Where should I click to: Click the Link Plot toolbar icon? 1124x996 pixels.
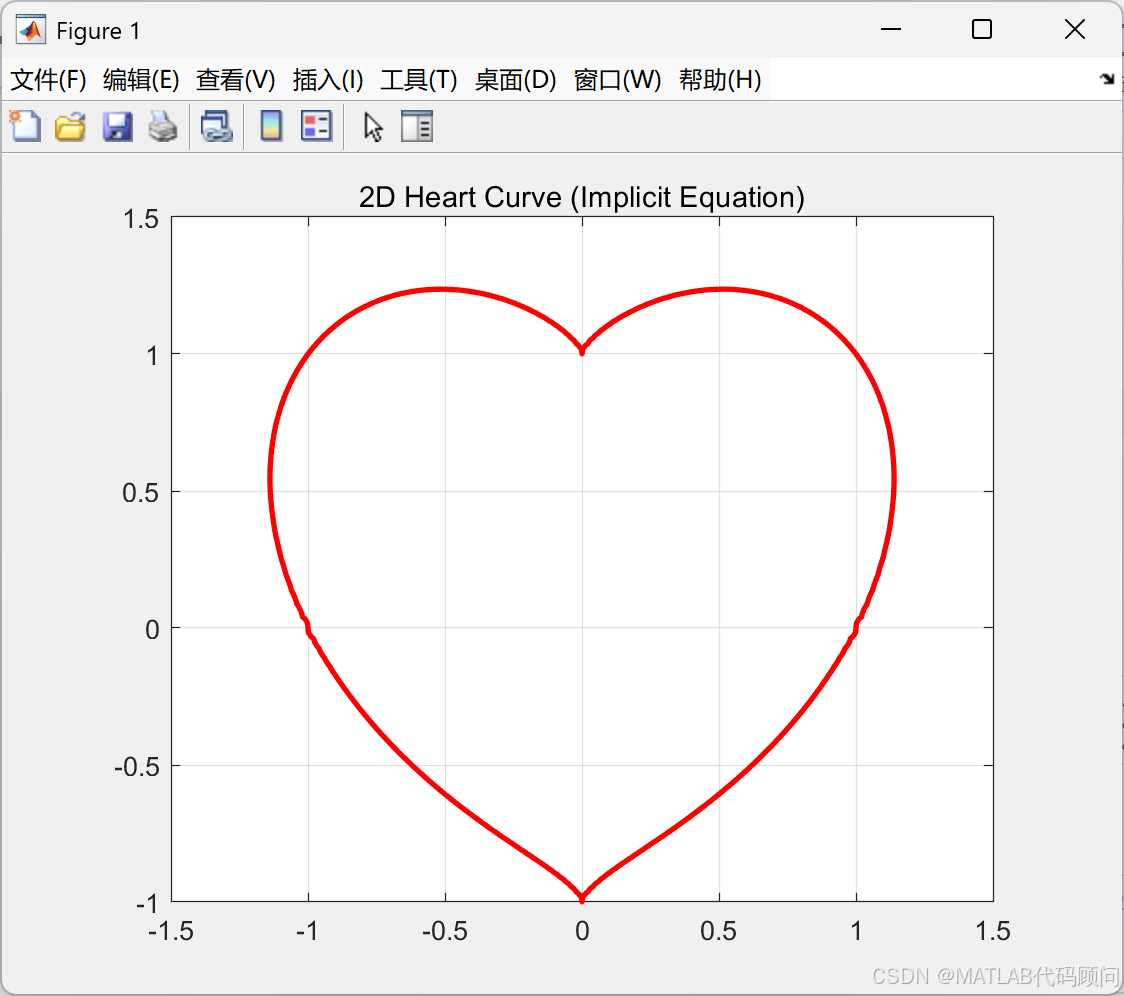pos(216,127)
